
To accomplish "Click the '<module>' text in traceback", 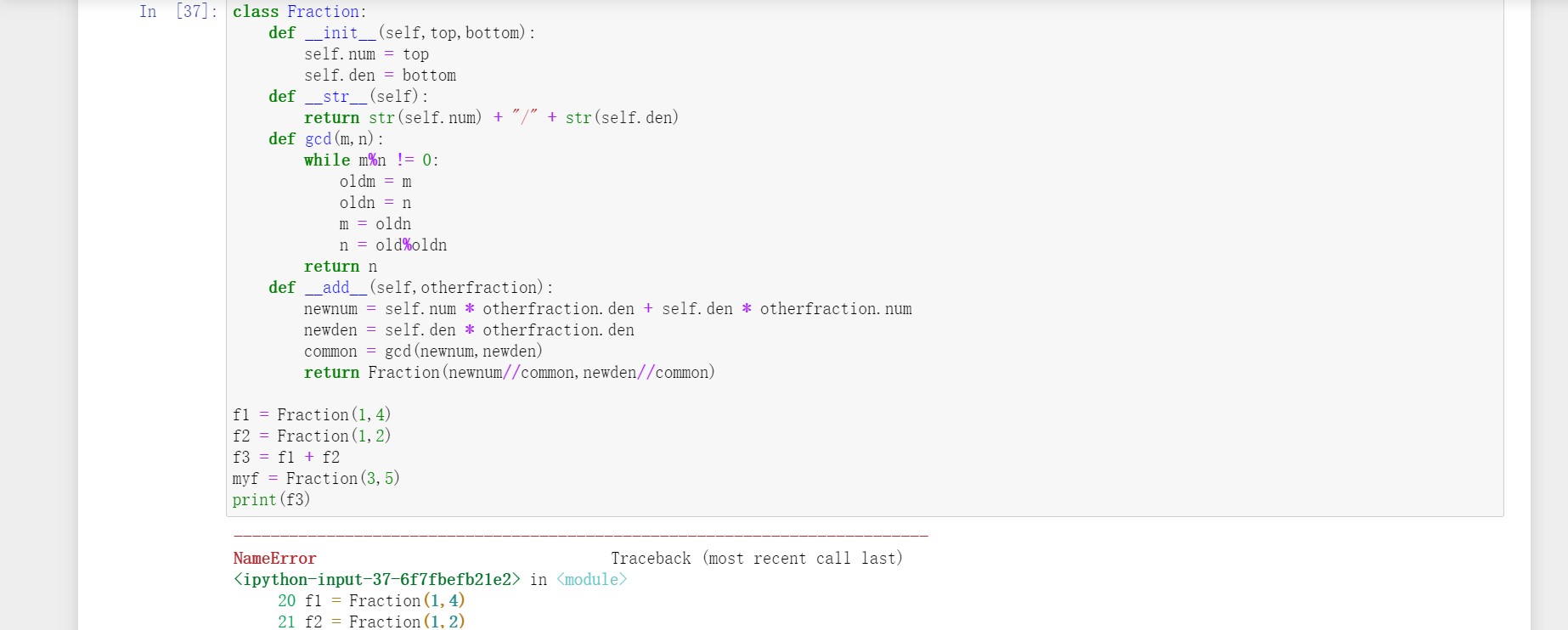I will tap(592, 580).
